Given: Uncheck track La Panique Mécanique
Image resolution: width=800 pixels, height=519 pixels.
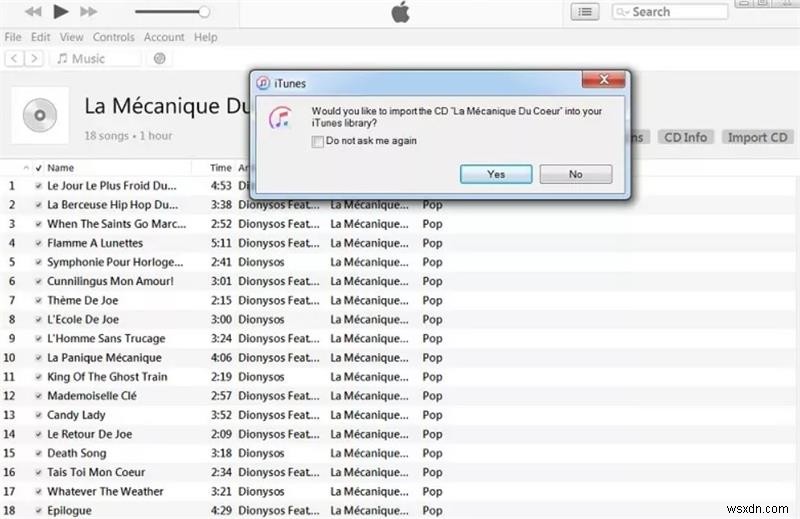Looking at the screenshot, I should point(38,358).
